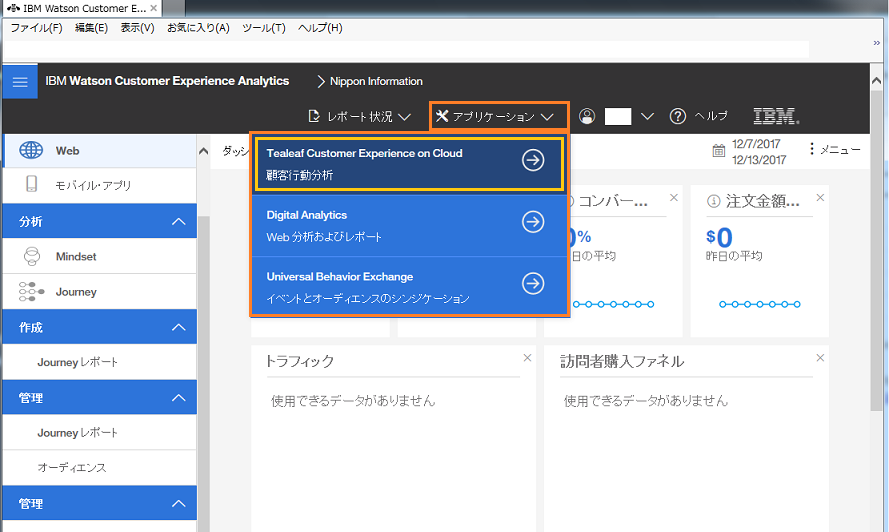Open ファイル(F) menu
Screen dimensions: 889x532
36,28
